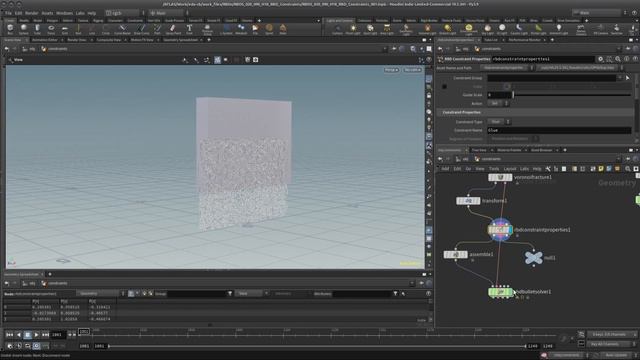The width and height of the screenshot is (640, 360).
Task: Open Constraint Group selection dropdown arrow
Action: click(620, 78)
